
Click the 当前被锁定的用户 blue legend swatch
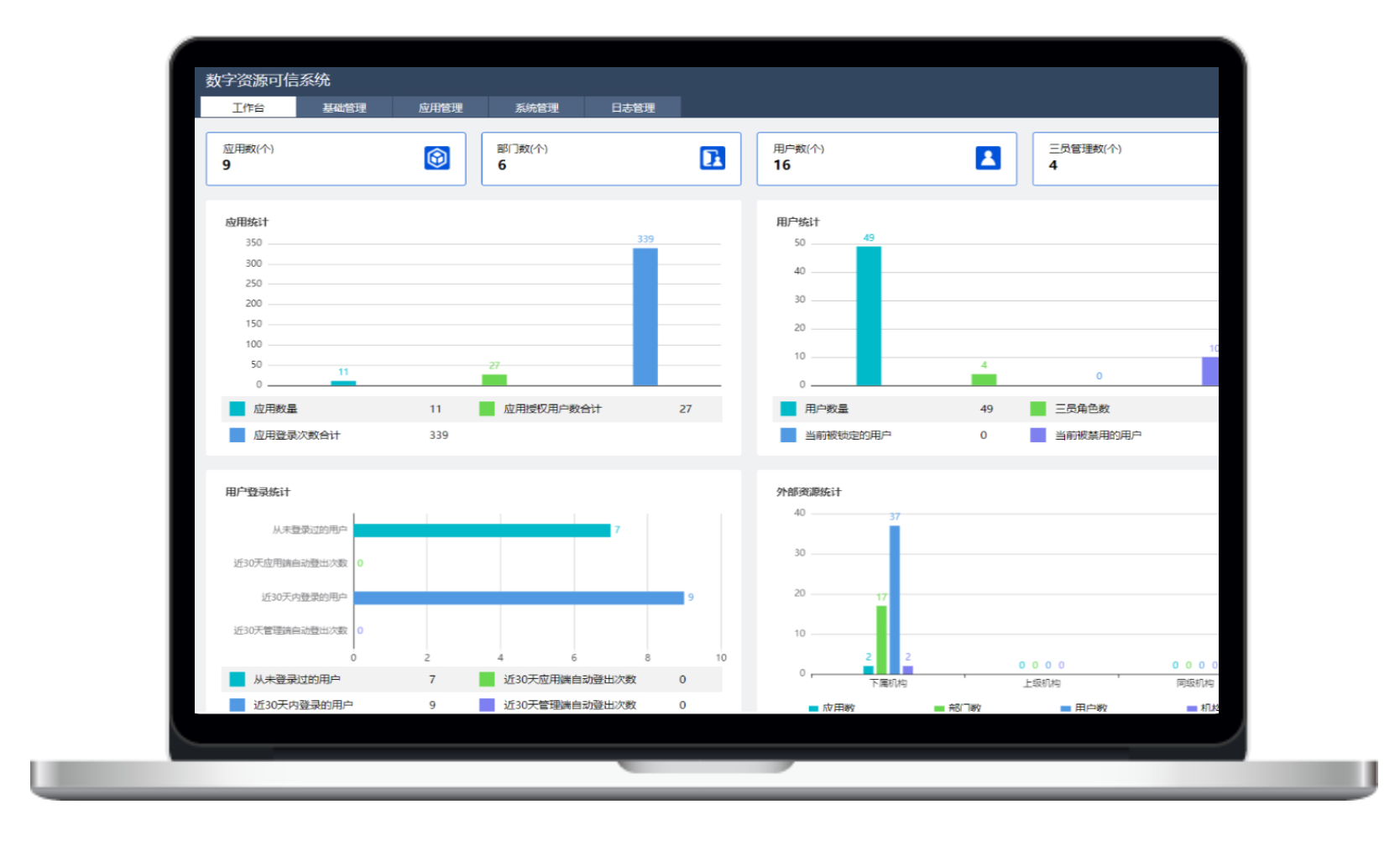(x=788, y=435)
